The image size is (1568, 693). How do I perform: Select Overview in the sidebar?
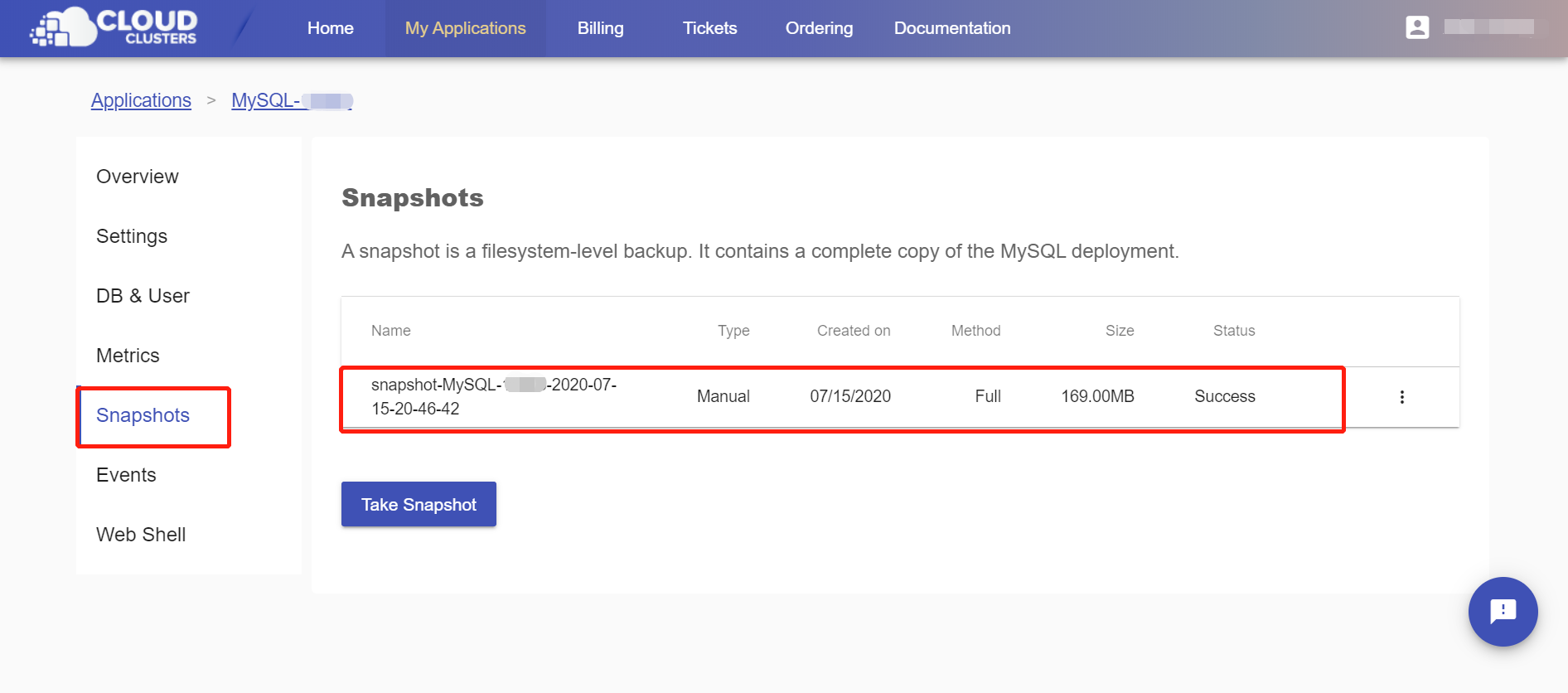[x=138, y=177]
